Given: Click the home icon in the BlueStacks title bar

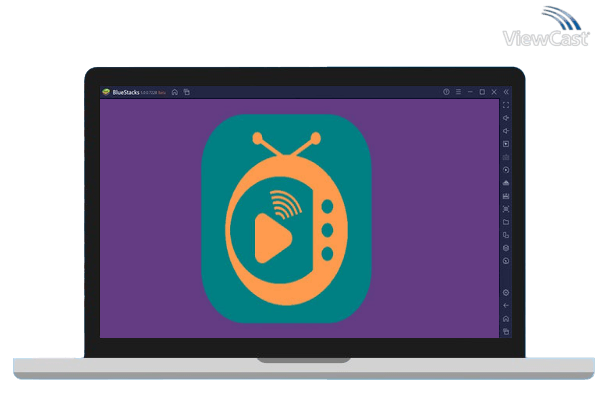Looking at the screenshot, I should click(x=175, y=92).
